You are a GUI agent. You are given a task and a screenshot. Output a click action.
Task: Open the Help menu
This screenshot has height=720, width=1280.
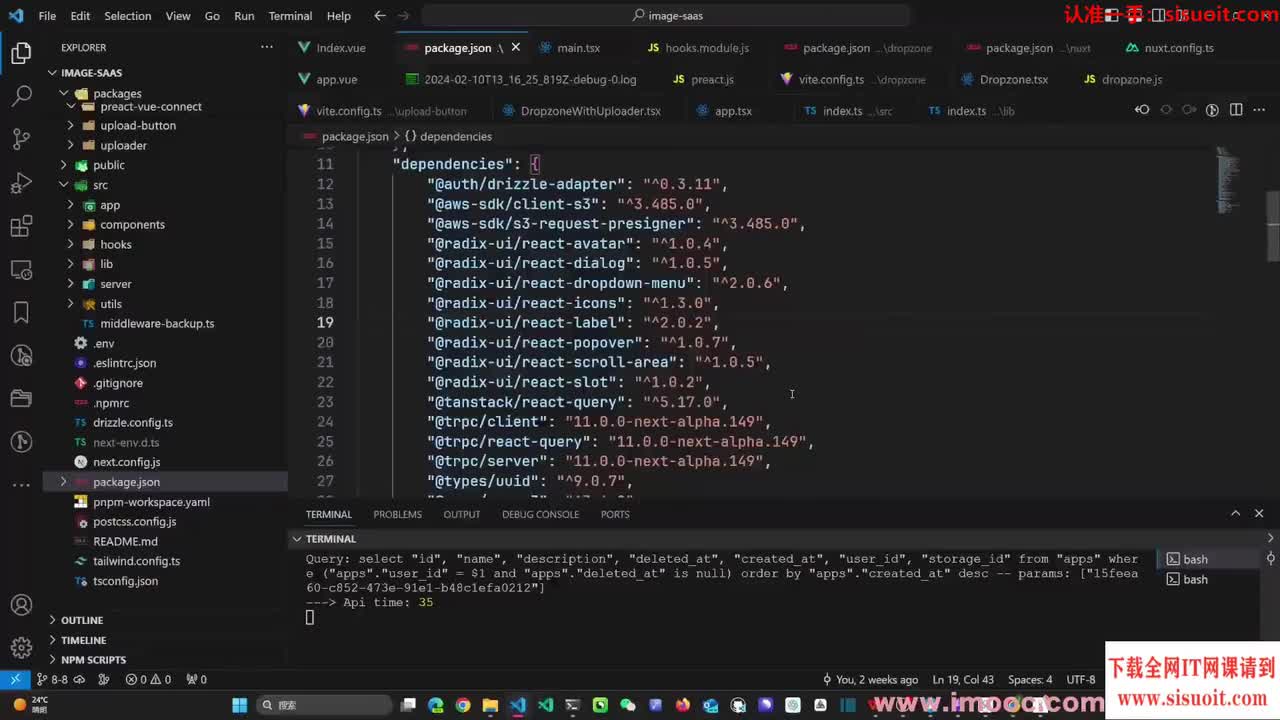339,16
